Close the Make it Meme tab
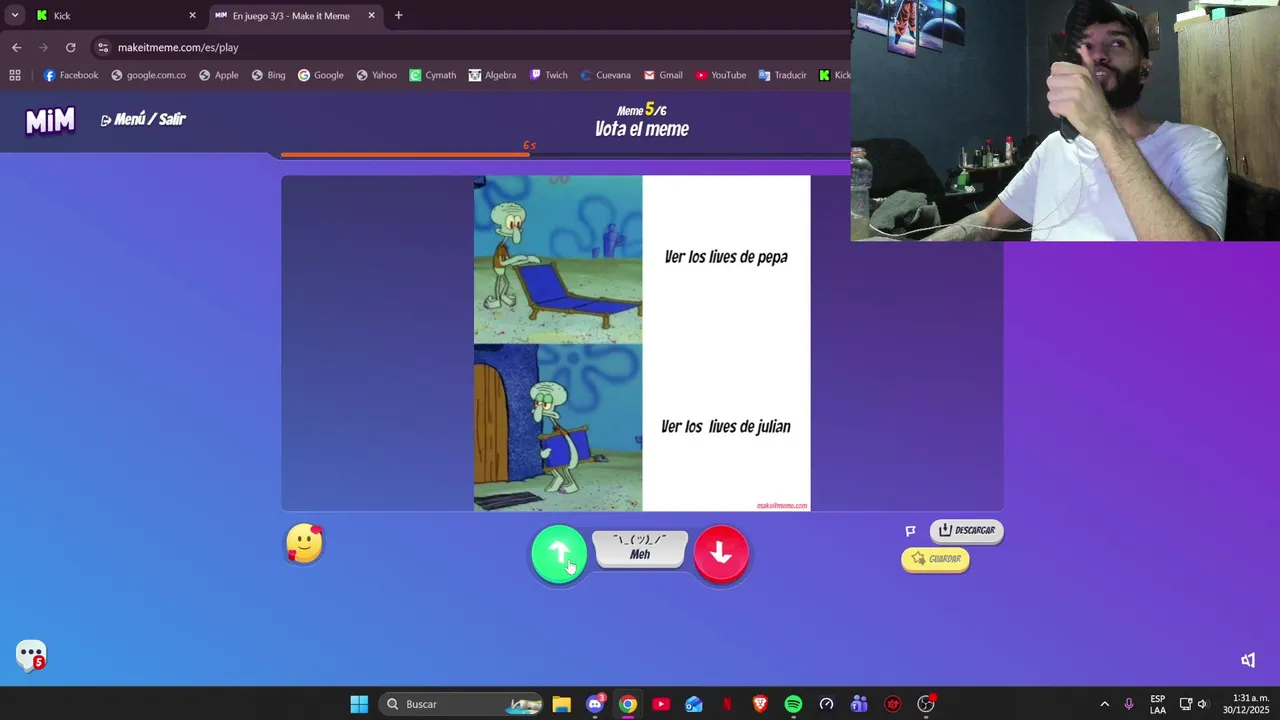Screen dimensions: 1280x720 (x=372, y=15)
